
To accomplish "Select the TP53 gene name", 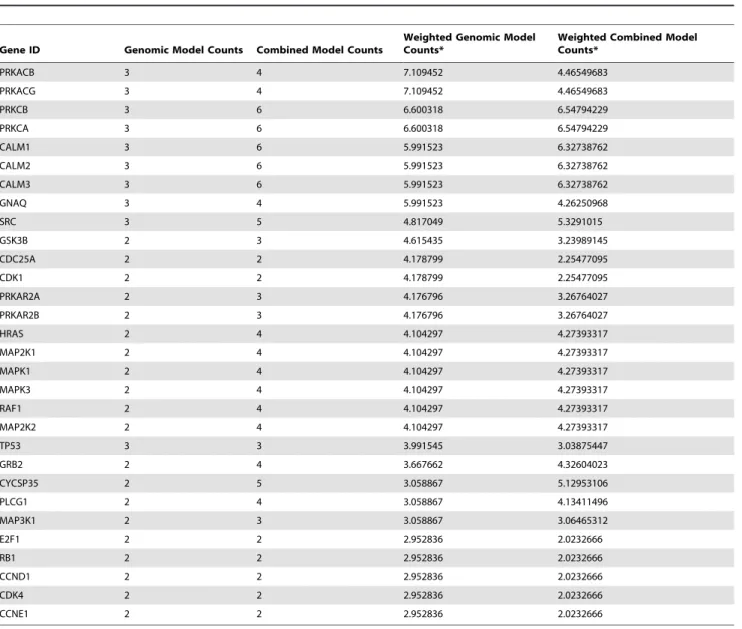I will point(10,446).
